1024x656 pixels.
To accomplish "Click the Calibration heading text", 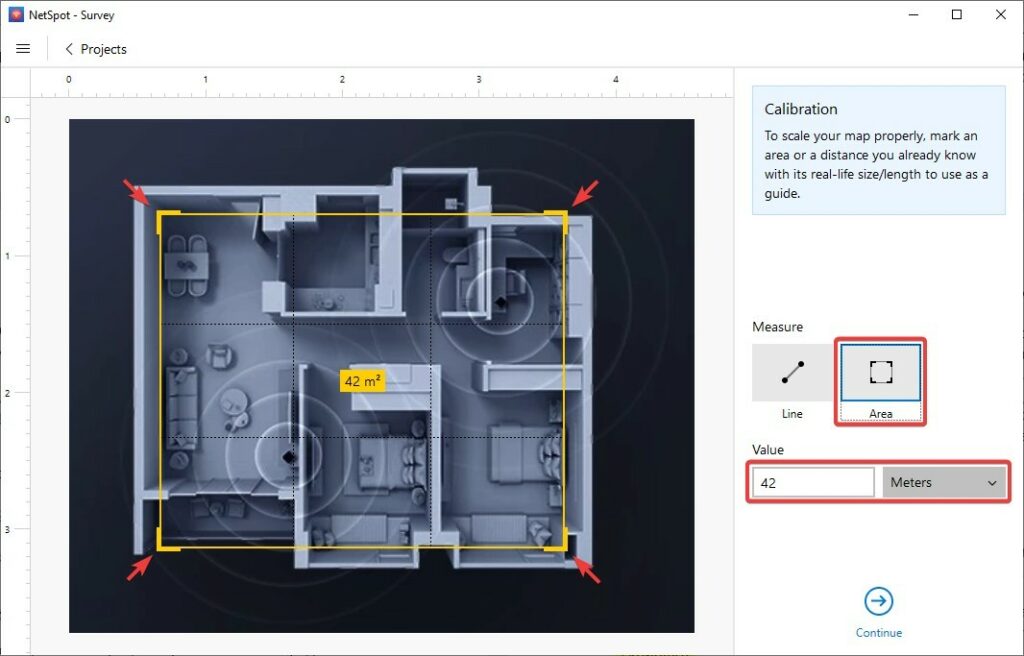I will pos(801,109).
